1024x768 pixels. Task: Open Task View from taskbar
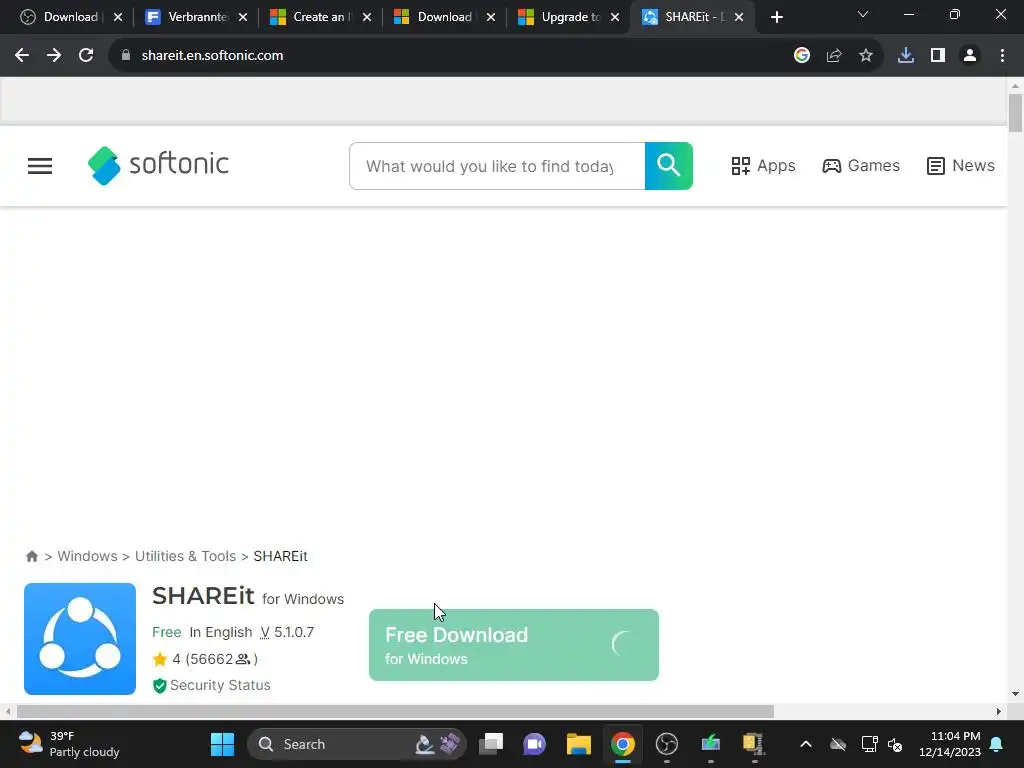pos(491,744)
